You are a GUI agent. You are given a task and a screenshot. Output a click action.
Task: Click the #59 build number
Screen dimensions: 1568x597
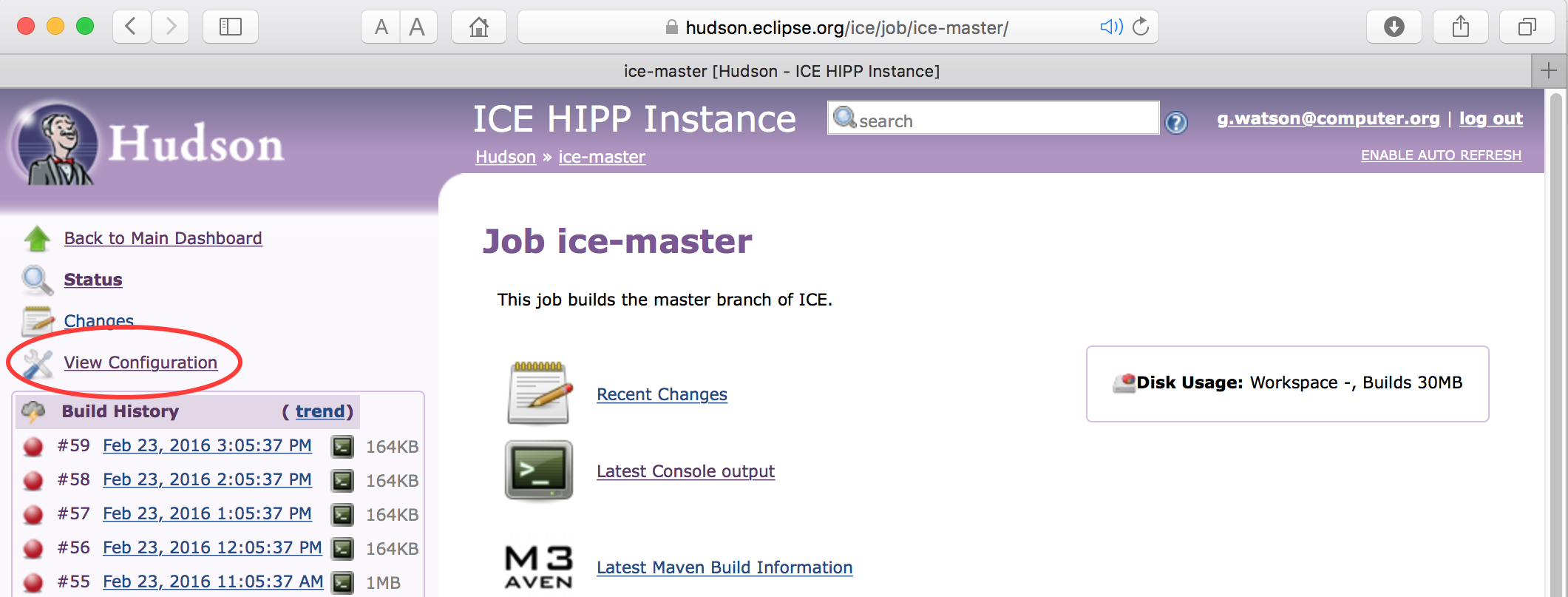click(73, 445)
